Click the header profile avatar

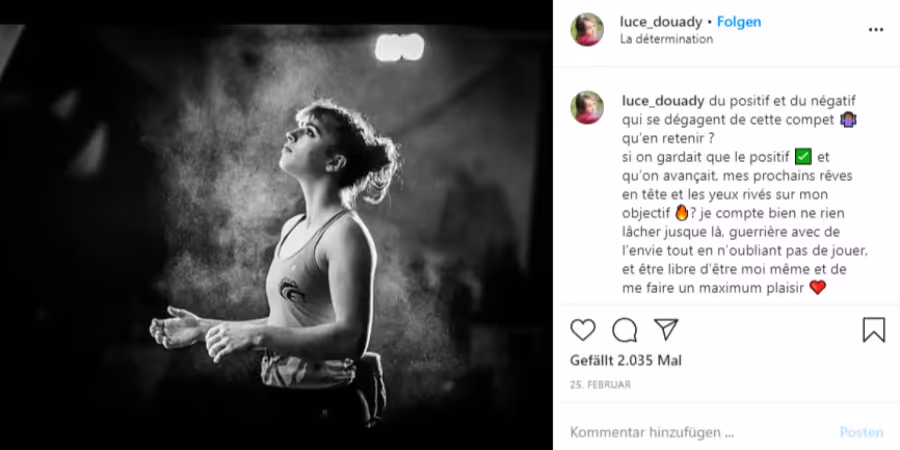pyautogui.click(x=587, y=29)
